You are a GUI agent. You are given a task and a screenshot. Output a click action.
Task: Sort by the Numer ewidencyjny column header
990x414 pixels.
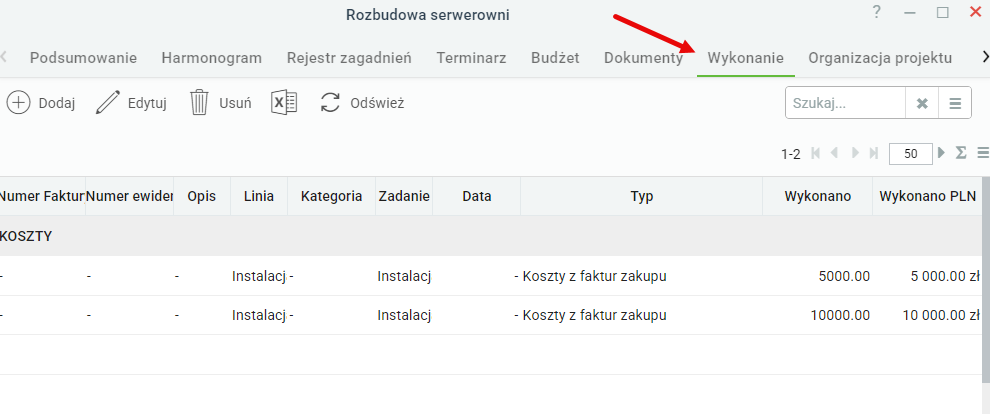129,196
